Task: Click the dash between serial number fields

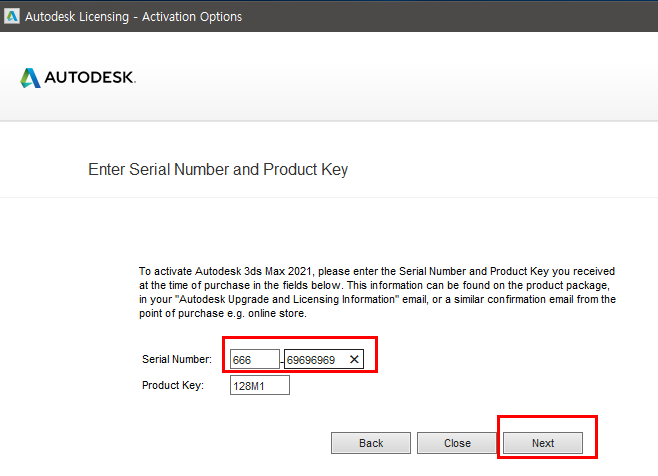Action: (x=282, y=360)
